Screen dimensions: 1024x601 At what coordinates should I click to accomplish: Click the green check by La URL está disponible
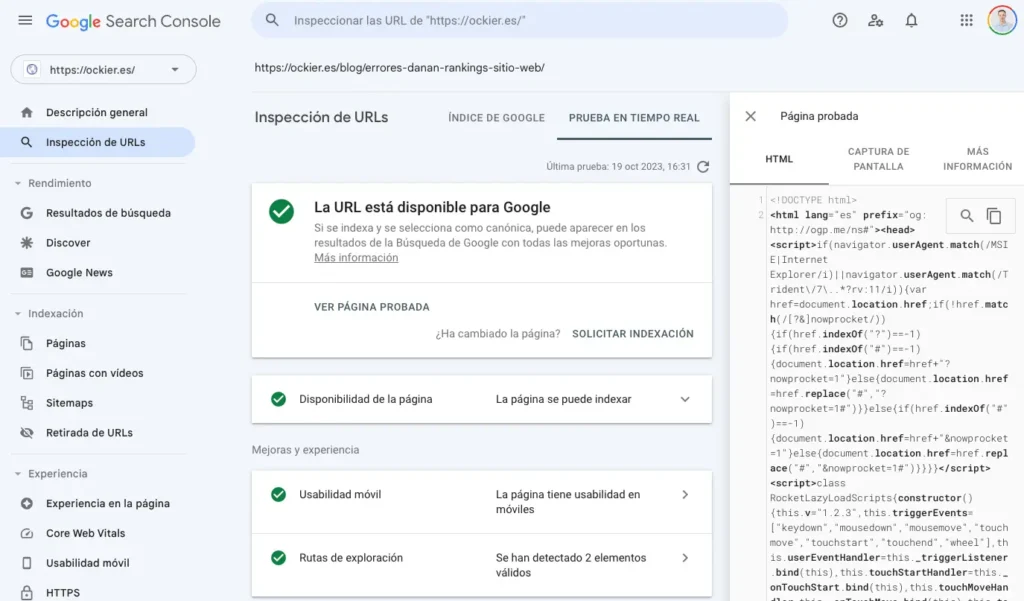pyautogui.click(x=281, y=211)
